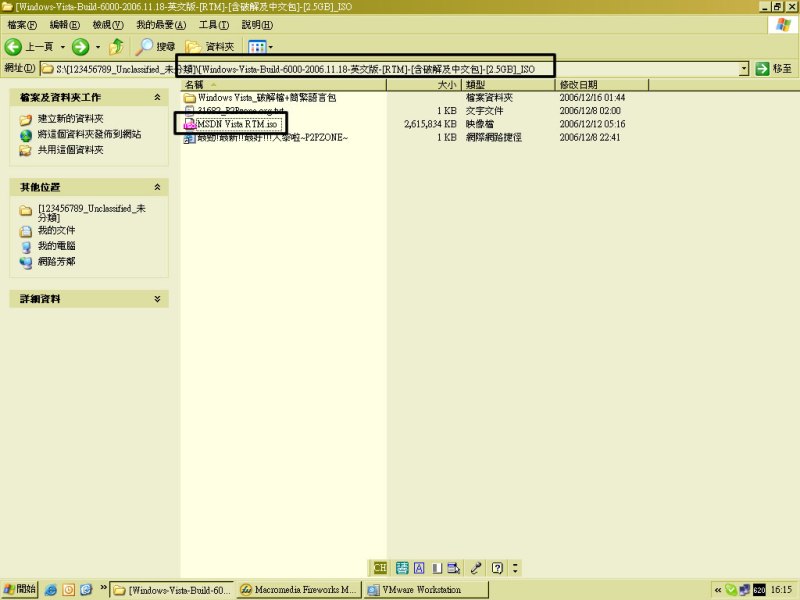Click the green phone tray icon
Viewport: 800px width, 600px height.
731,590
